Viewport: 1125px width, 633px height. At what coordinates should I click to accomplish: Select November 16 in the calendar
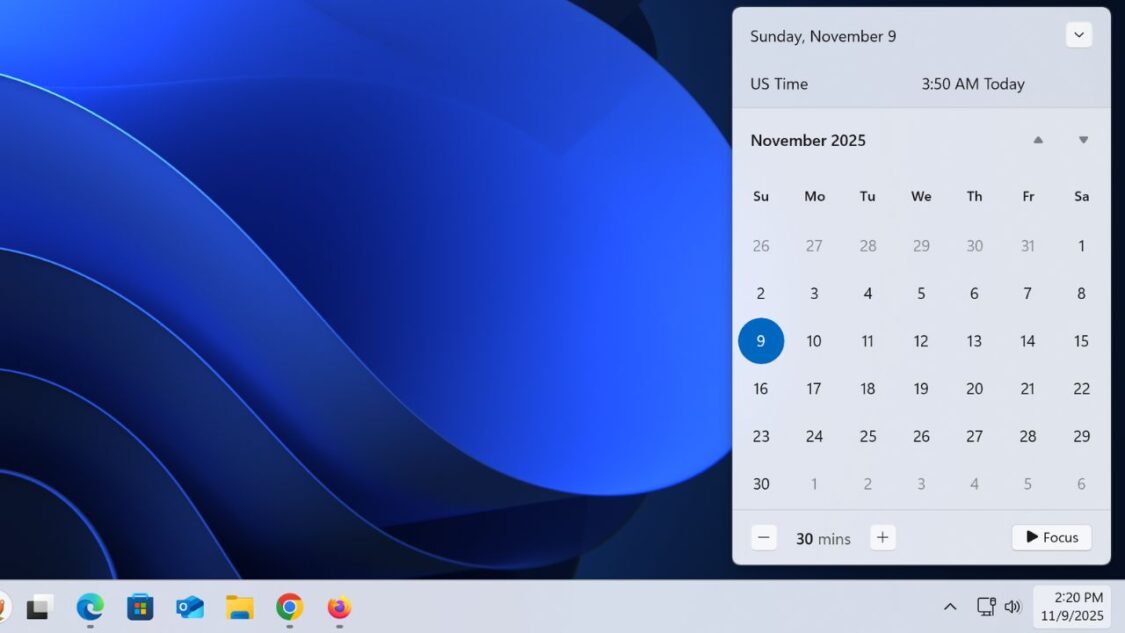tap(761, 388)
